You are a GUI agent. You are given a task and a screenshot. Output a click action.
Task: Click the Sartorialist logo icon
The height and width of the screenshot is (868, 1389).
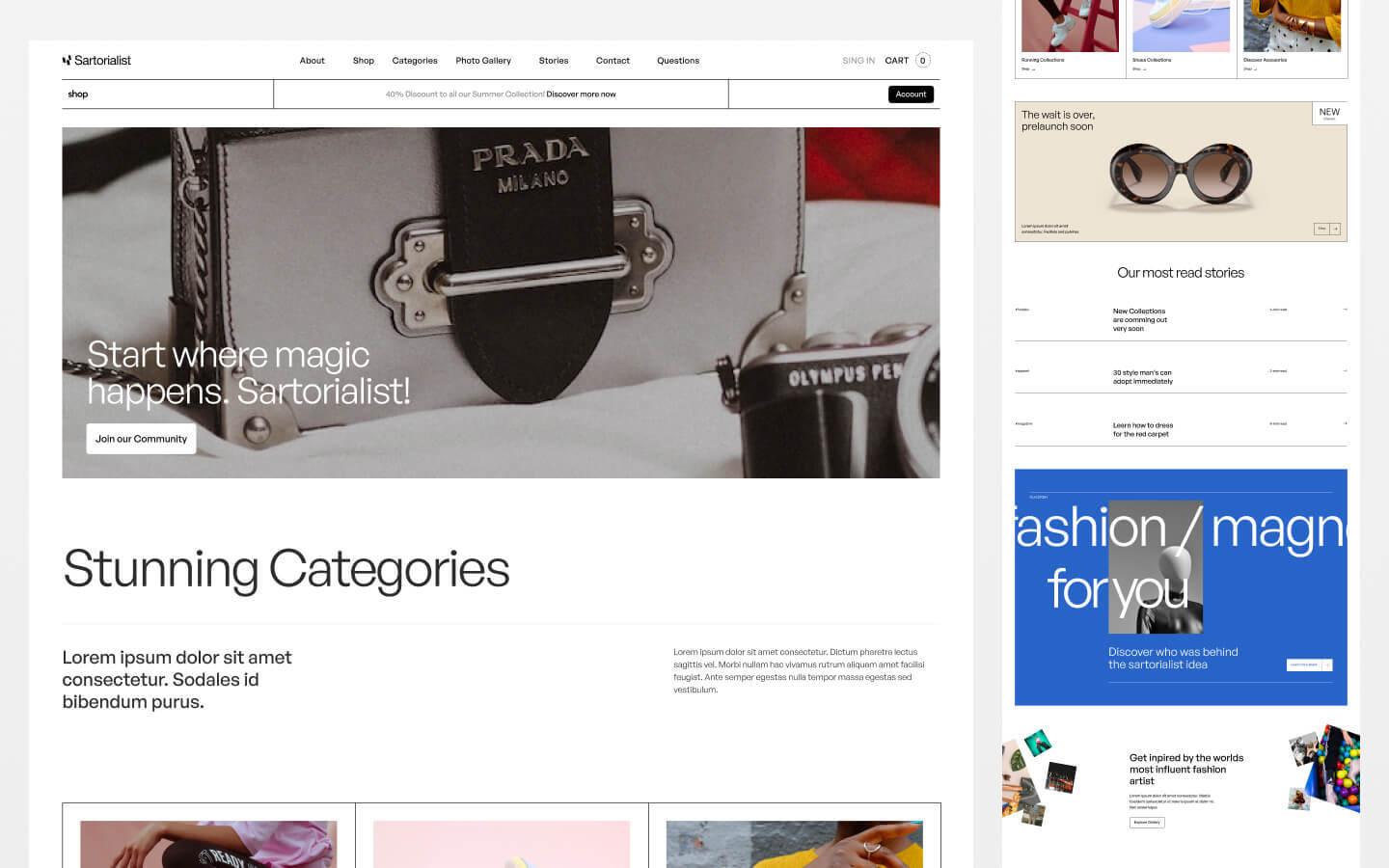coord(68,60)
